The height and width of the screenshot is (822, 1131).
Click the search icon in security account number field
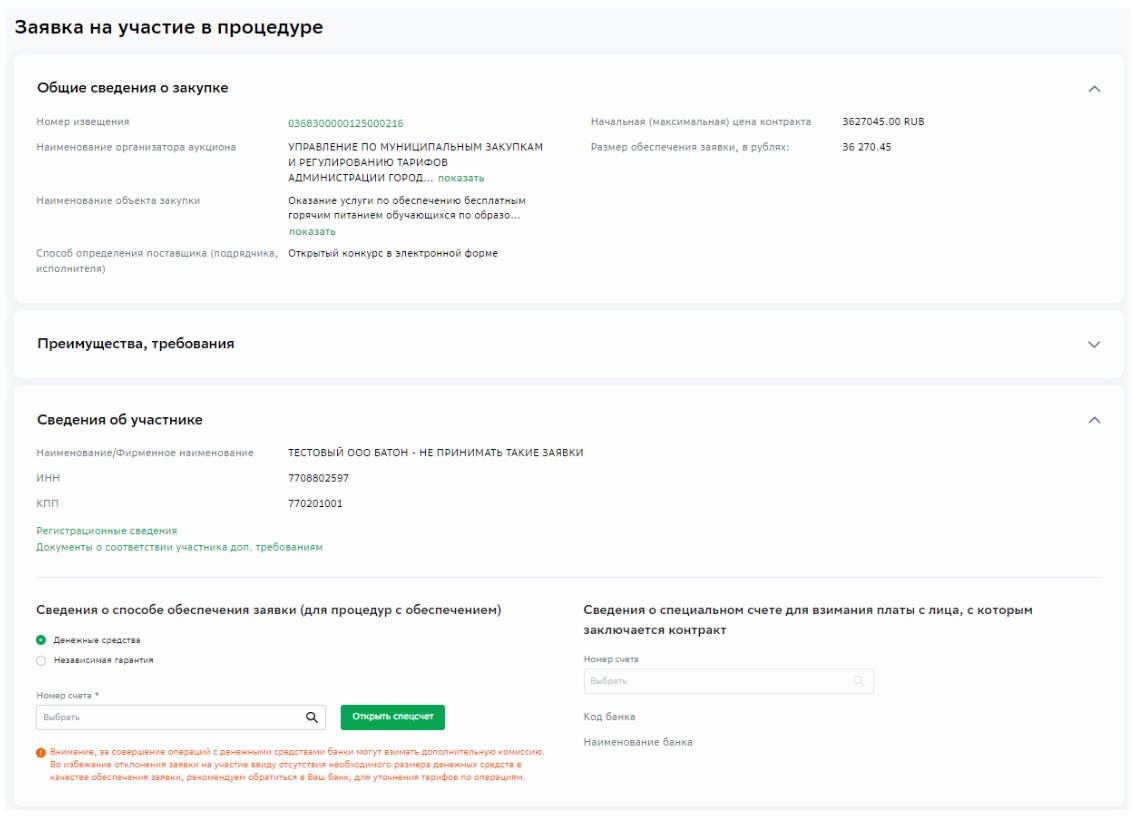tap(312, 717)
